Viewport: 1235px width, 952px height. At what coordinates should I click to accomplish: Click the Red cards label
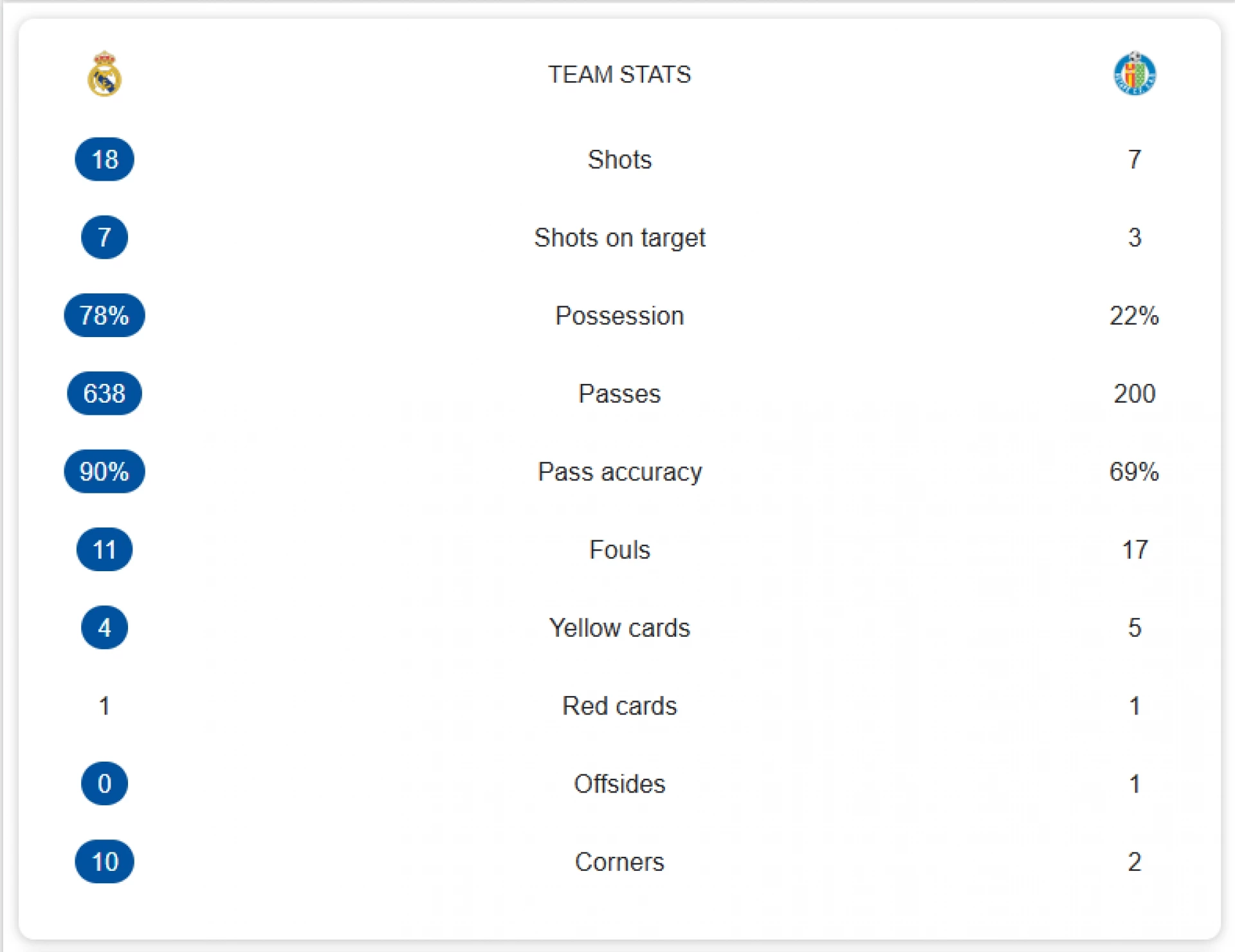[619, 706]
